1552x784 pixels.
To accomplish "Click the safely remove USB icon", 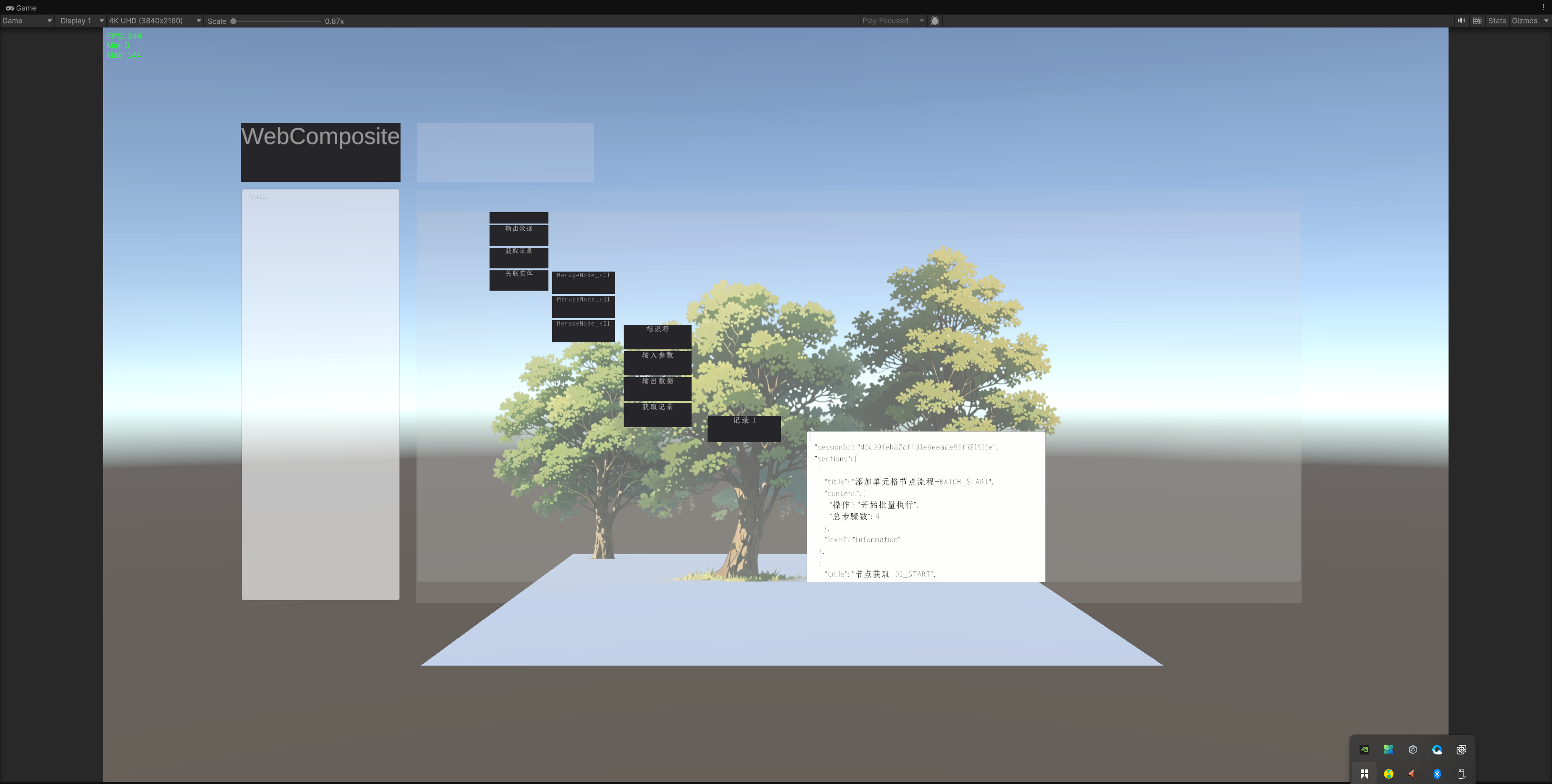I will pos(1461,774).
